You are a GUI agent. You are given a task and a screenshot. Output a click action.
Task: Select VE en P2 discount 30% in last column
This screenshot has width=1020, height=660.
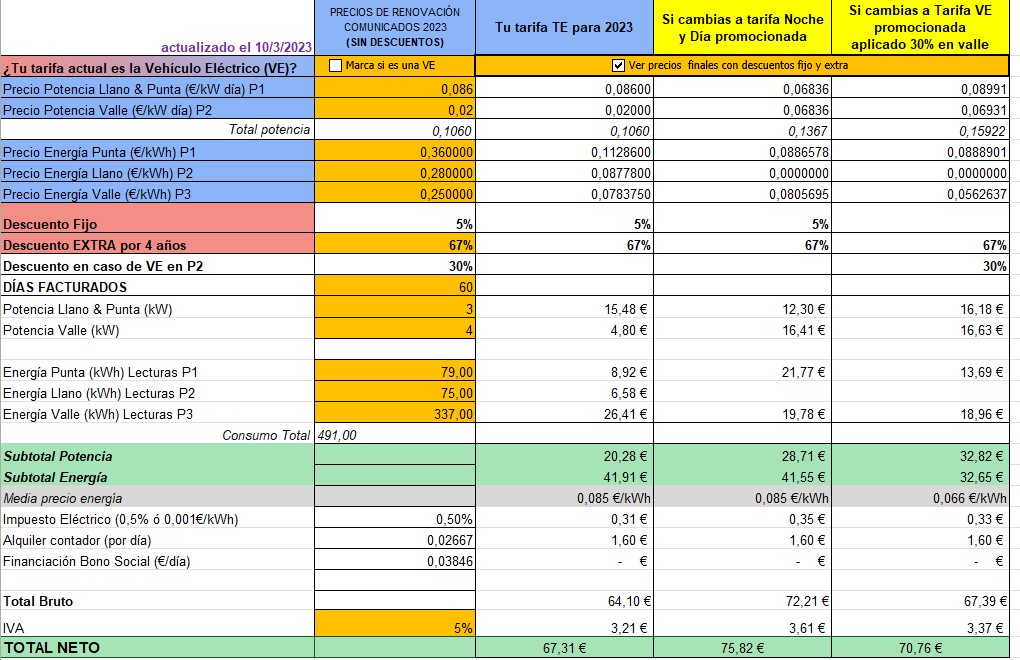point(995,265)
